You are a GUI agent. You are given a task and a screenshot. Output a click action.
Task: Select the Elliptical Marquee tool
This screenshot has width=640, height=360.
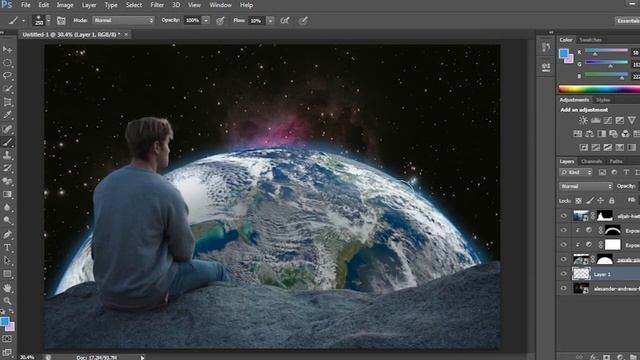click(7, 63)
